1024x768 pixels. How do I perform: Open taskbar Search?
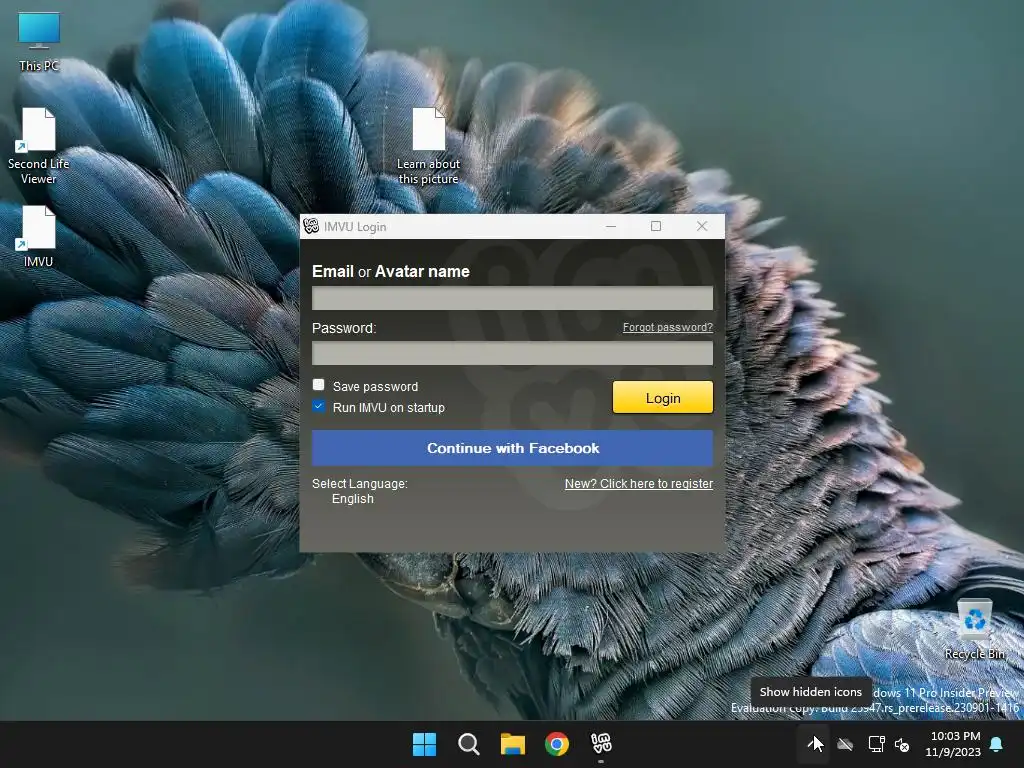point(468,744)
